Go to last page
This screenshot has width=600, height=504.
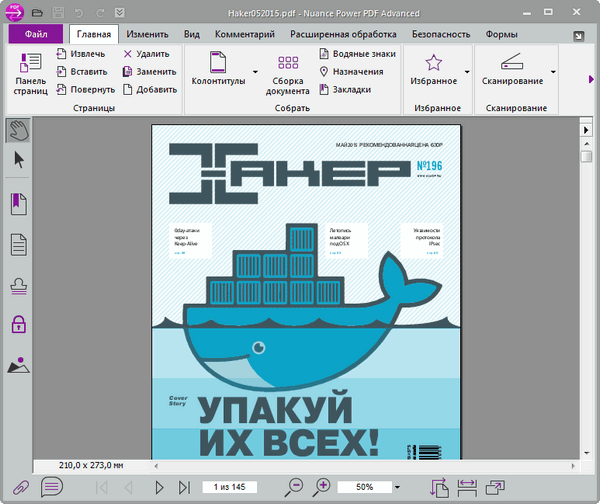pyautogui.click(x=184, y=487)
